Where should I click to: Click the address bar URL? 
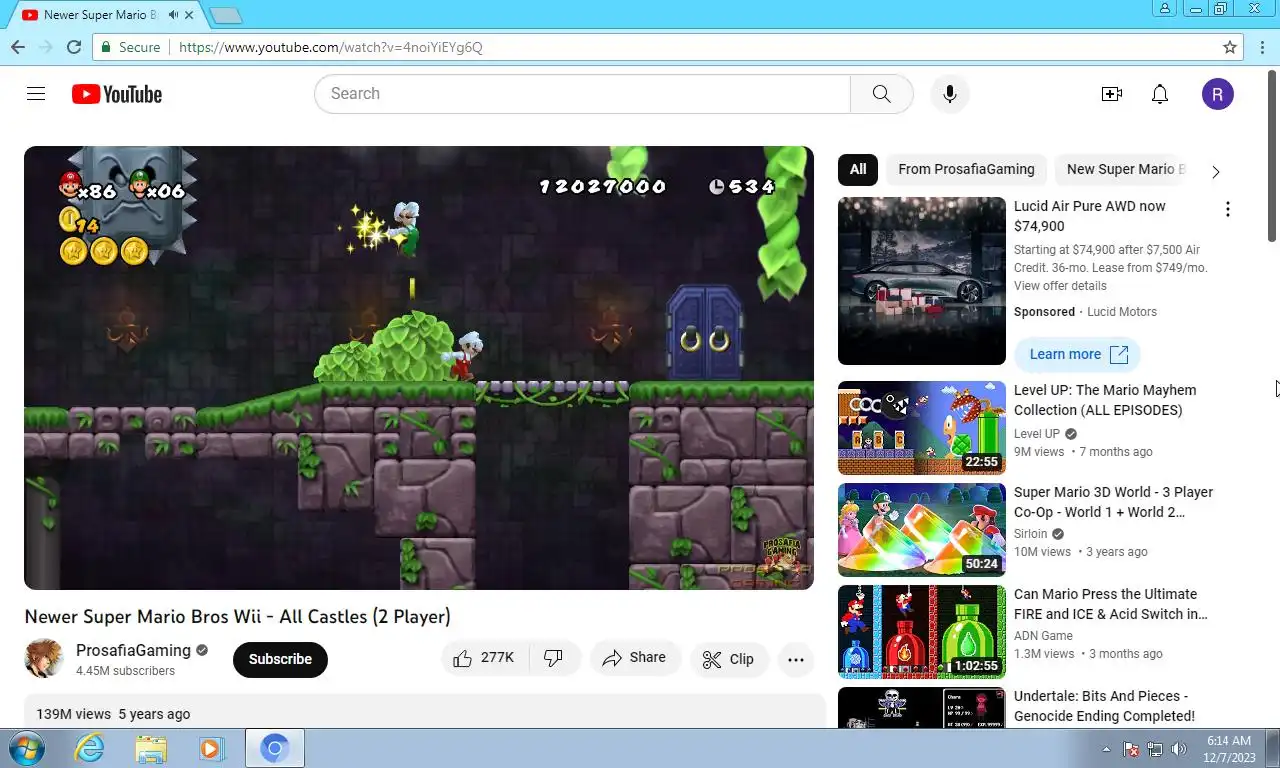click(x=331, y=47)
